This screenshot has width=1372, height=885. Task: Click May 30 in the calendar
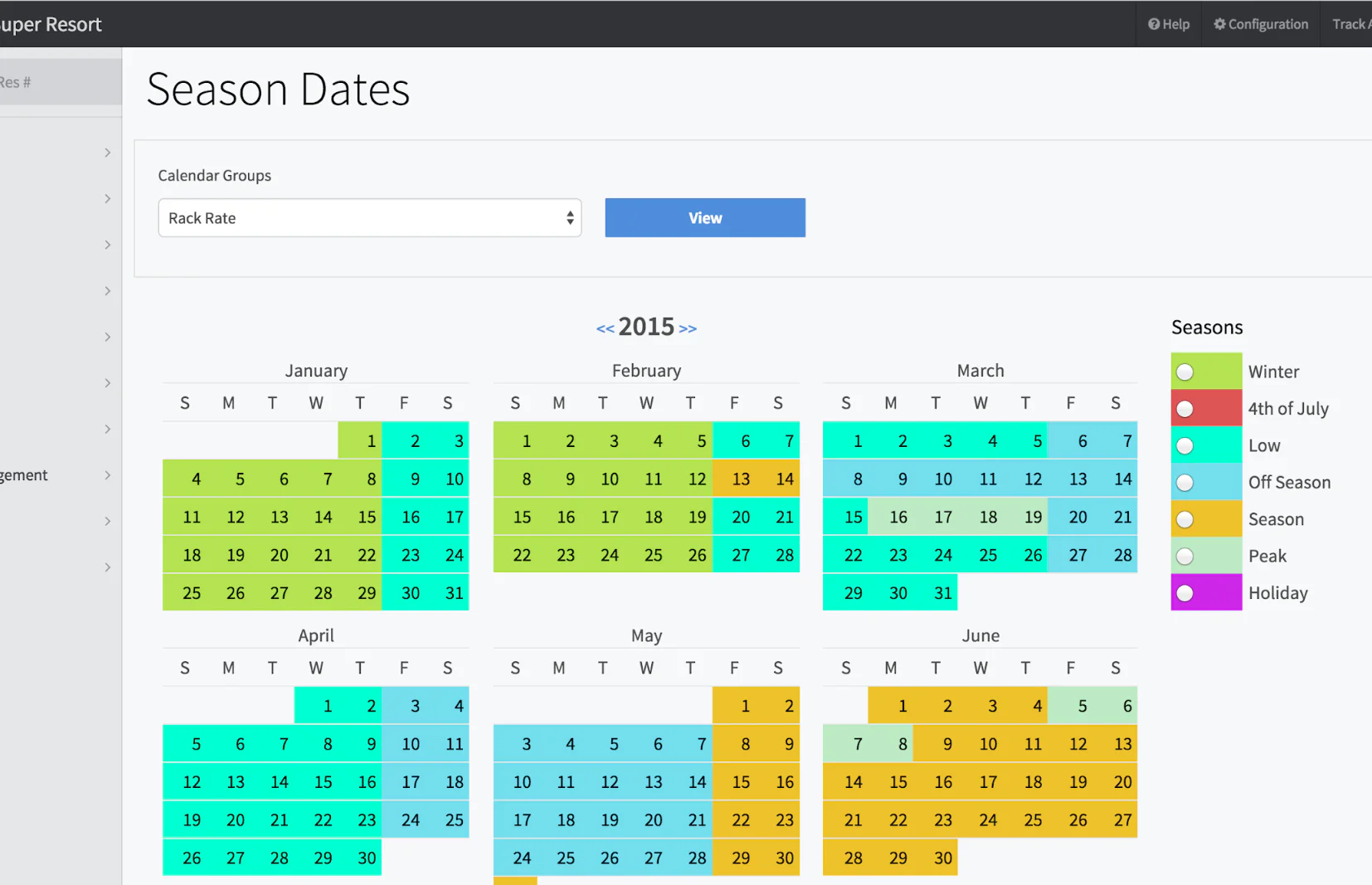pyautogui.click(x=778, y=858)
